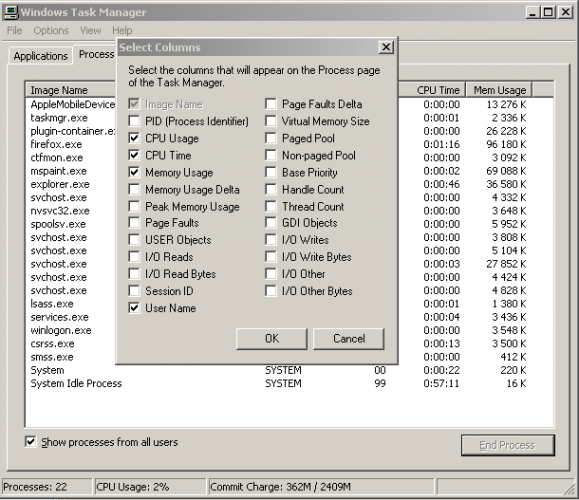This screenshot has width=579, height=500.
Task: Cancel the Select Columns dialog
Action: coord(349,339)
